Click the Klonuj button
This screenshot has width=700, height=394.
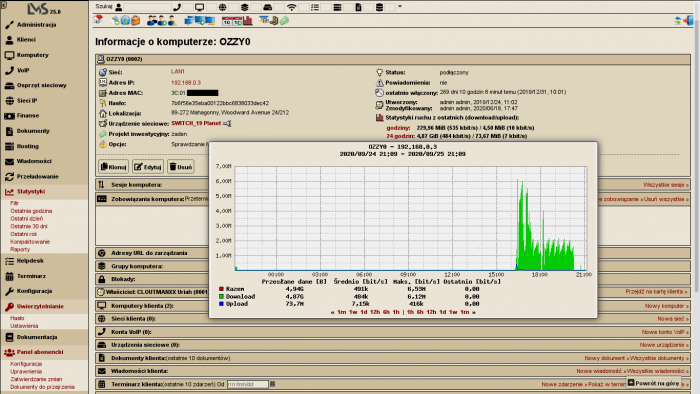pos(113,167)
